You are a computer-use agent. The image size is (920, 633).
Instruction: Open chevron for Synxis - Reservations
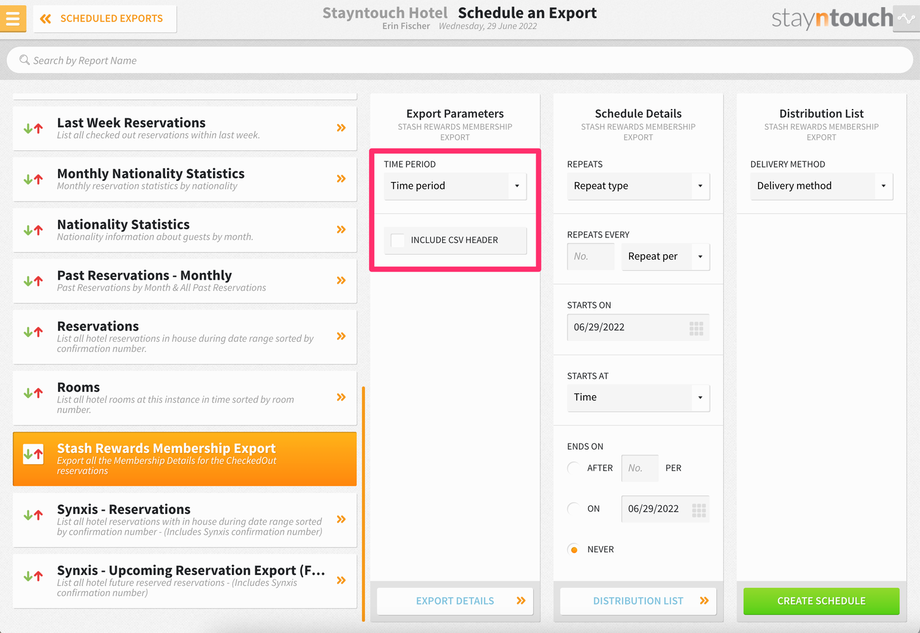click(341, 519)
